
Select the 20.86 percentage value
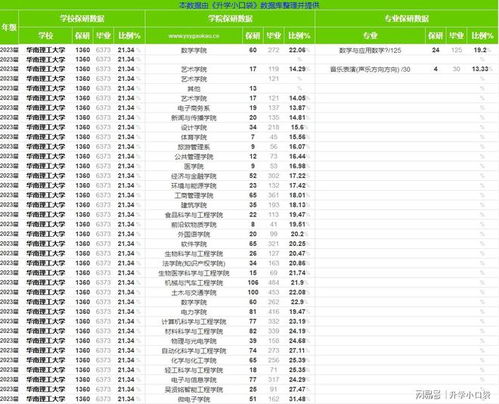coord(297,263)
